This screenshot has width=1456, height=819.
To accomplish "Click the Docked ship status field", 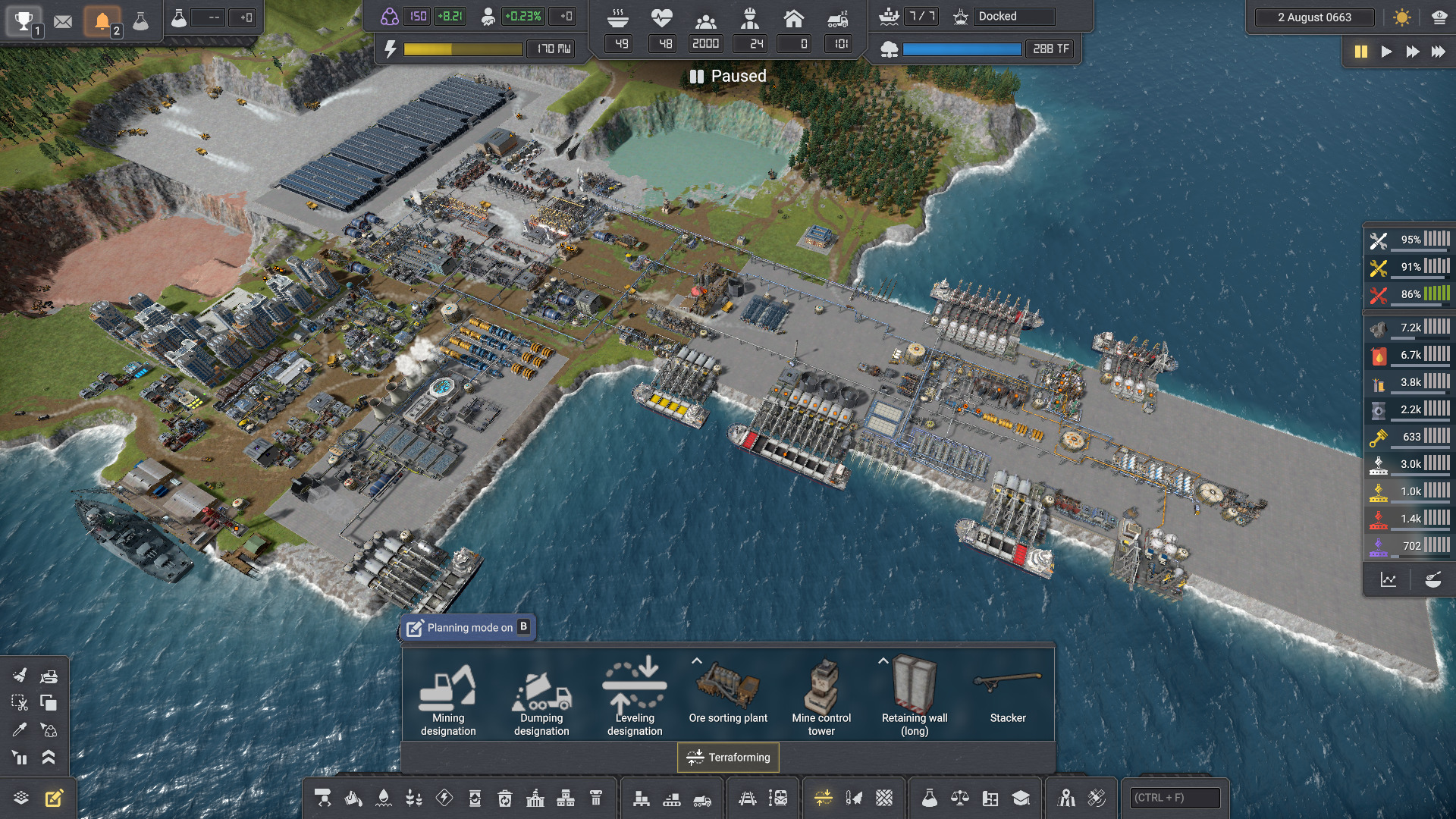I will coord(1016,17).
